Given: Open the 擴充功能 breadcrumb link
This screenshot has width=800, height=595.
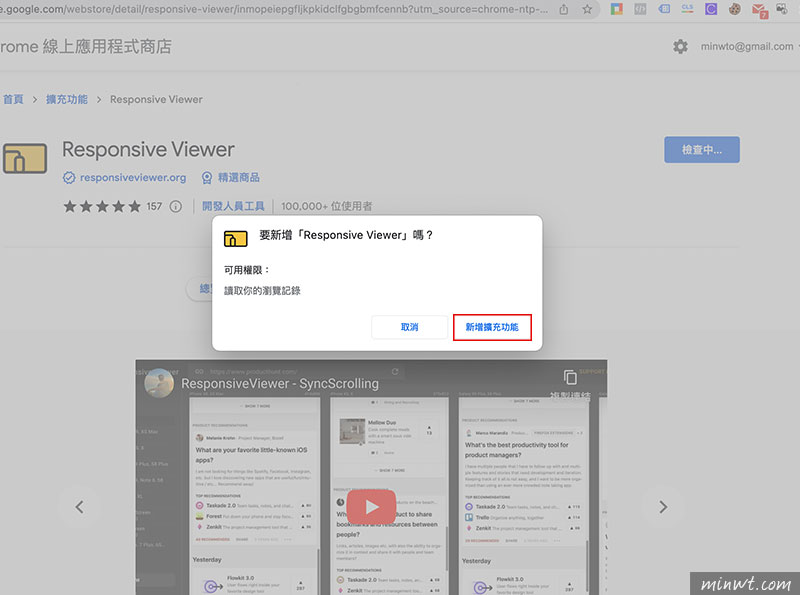Looking at the screenshot, I should [67, 99].
